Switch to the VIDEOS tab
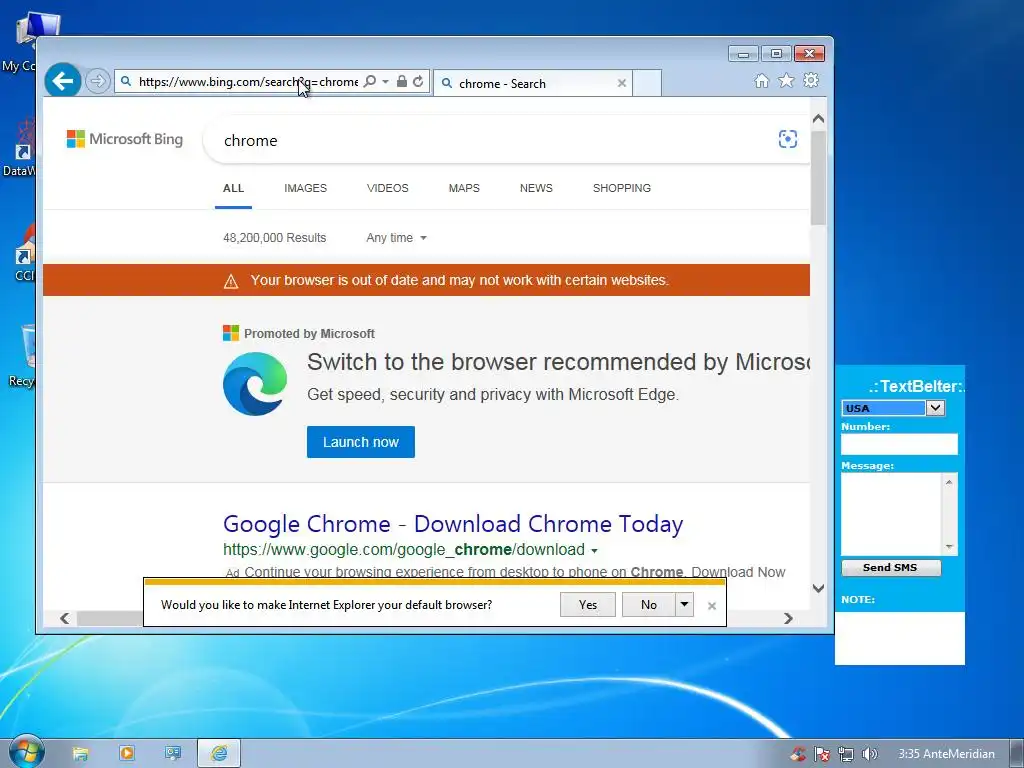 point(388,188)
